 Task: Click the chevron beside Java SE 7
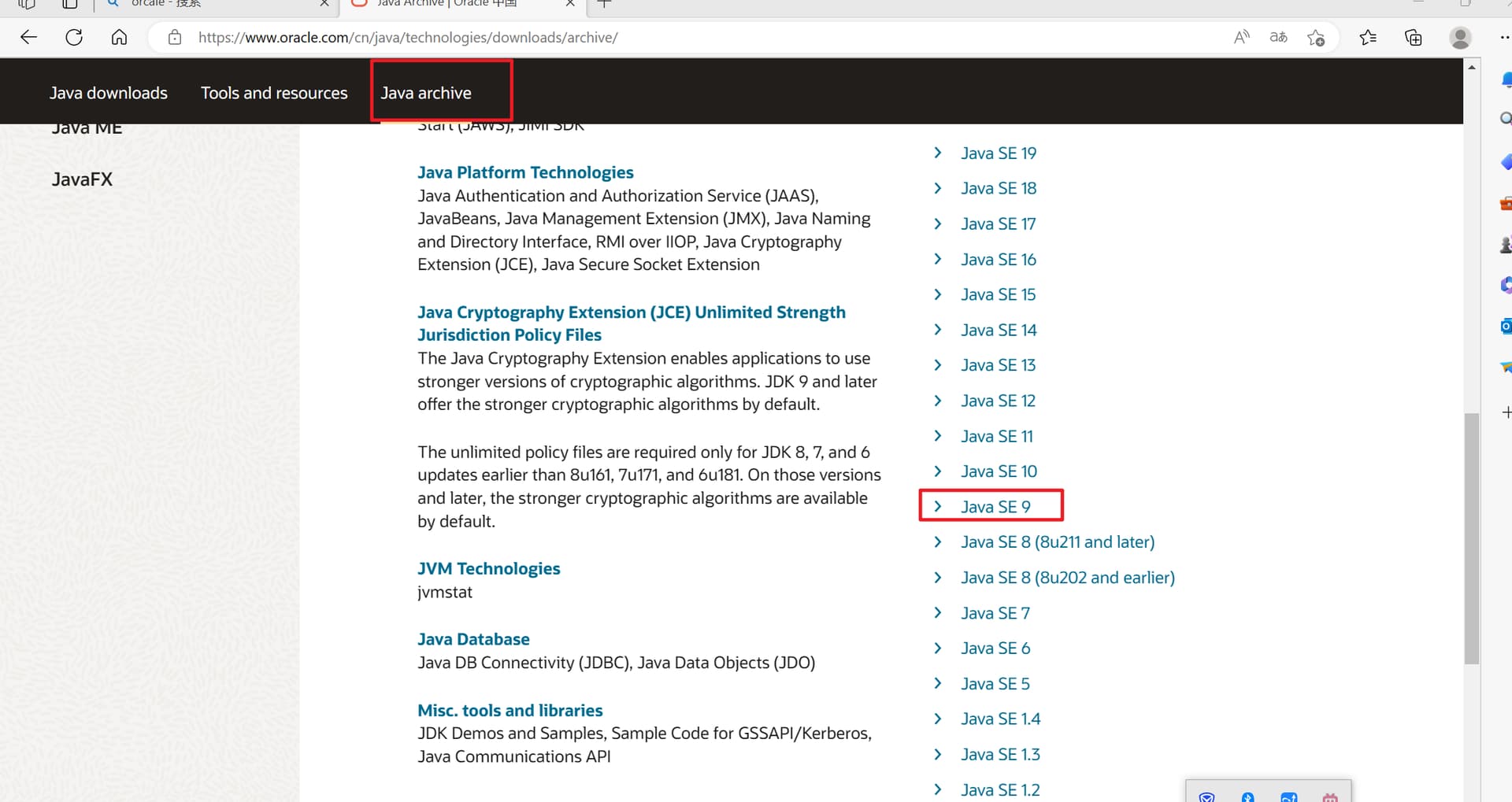click(937, 612)
